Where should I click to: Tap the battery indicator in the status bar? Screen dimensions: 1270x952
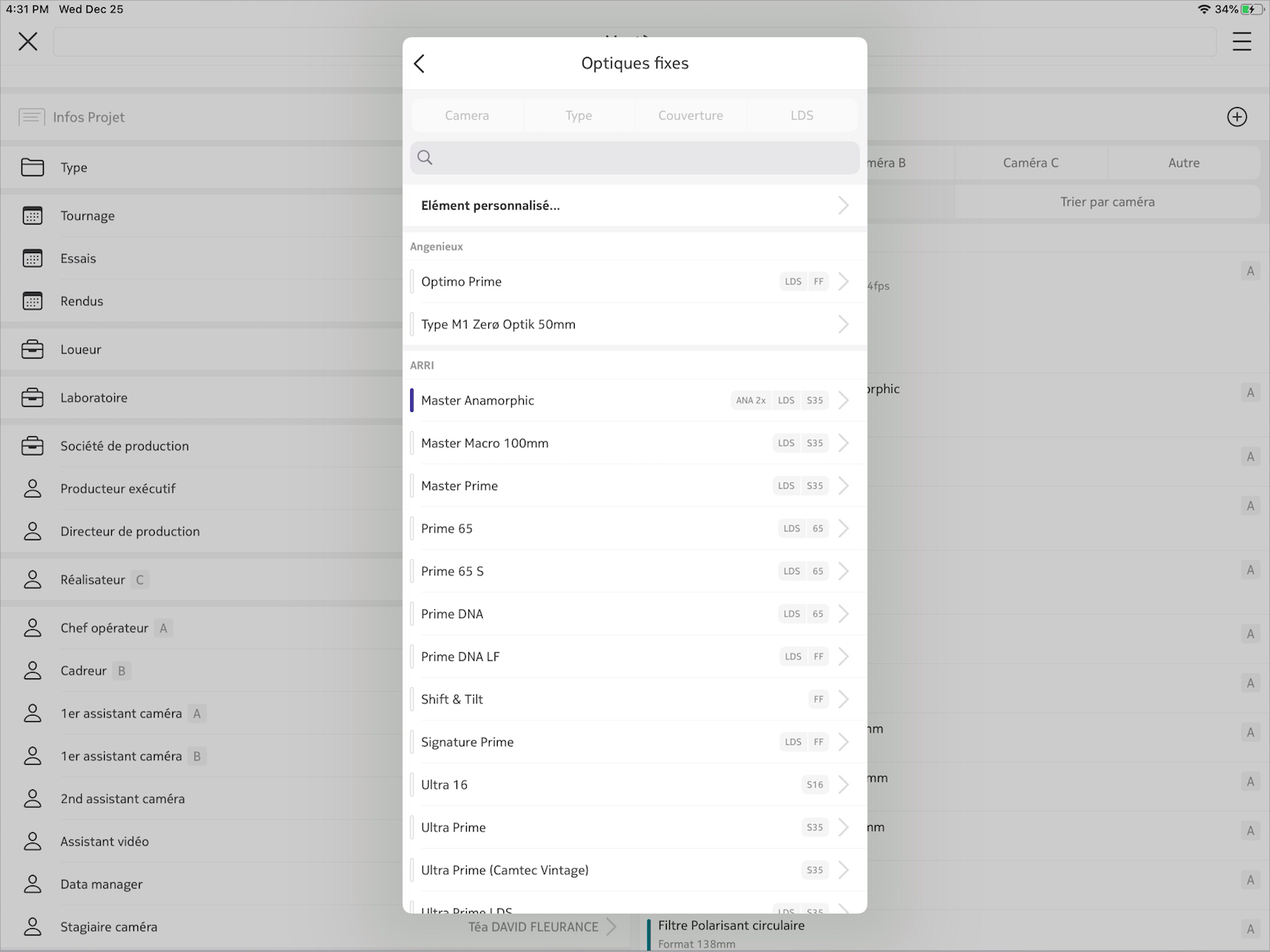[1253, 10]
